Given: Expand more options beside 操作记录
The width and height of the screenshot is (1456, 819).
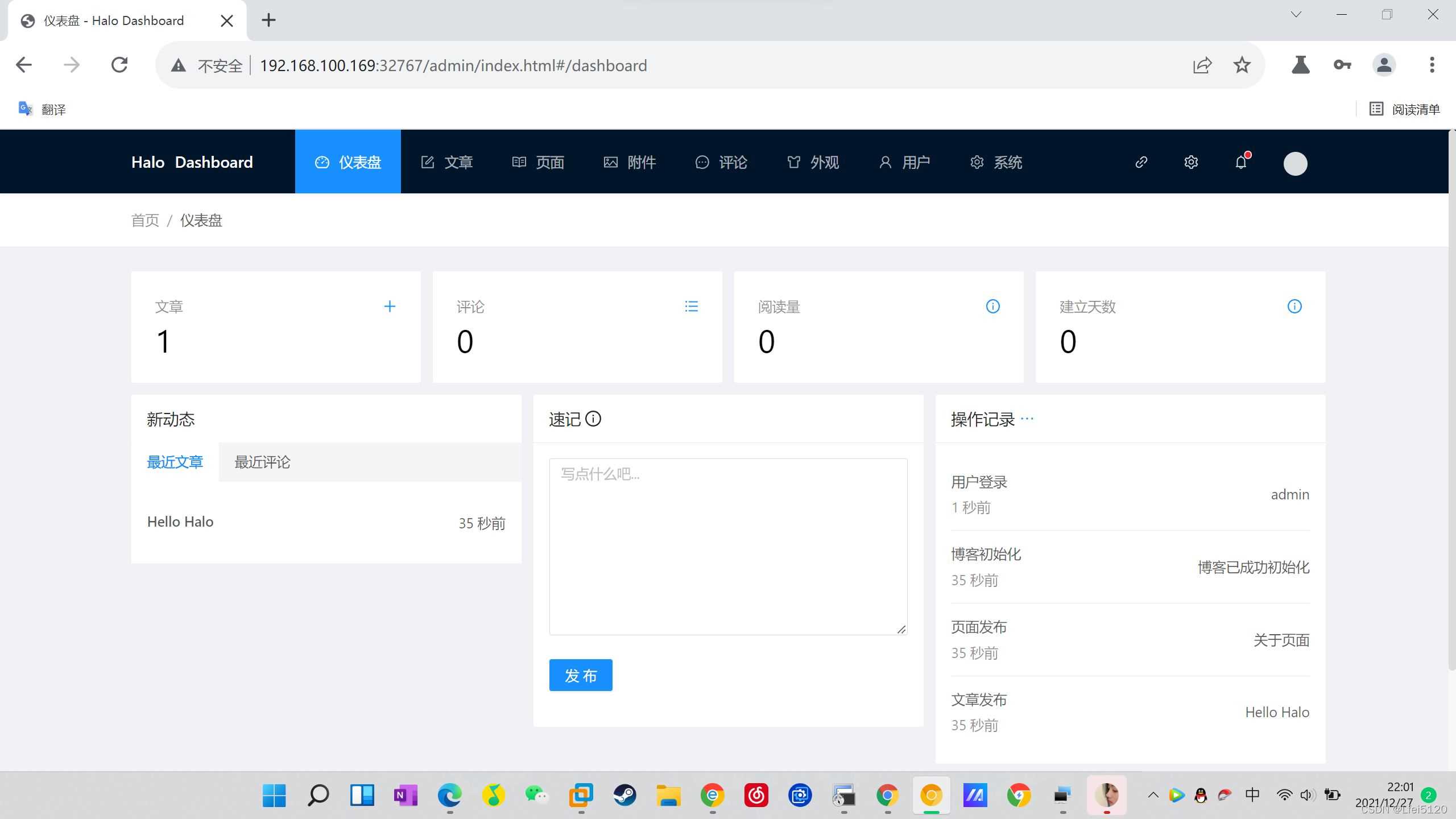Looking at the screenshot, I should (1027, 419).
